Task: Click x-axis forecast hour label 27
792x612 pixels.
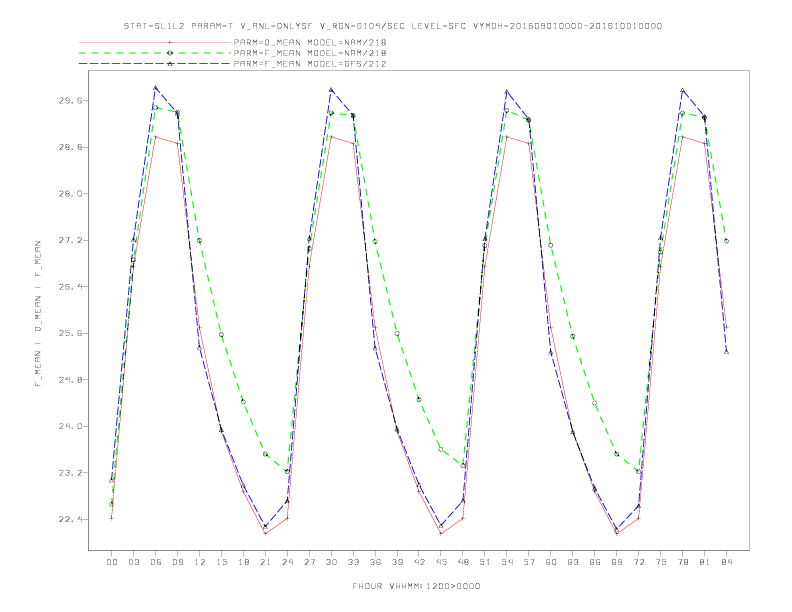Action: click(x=309, y=562)
